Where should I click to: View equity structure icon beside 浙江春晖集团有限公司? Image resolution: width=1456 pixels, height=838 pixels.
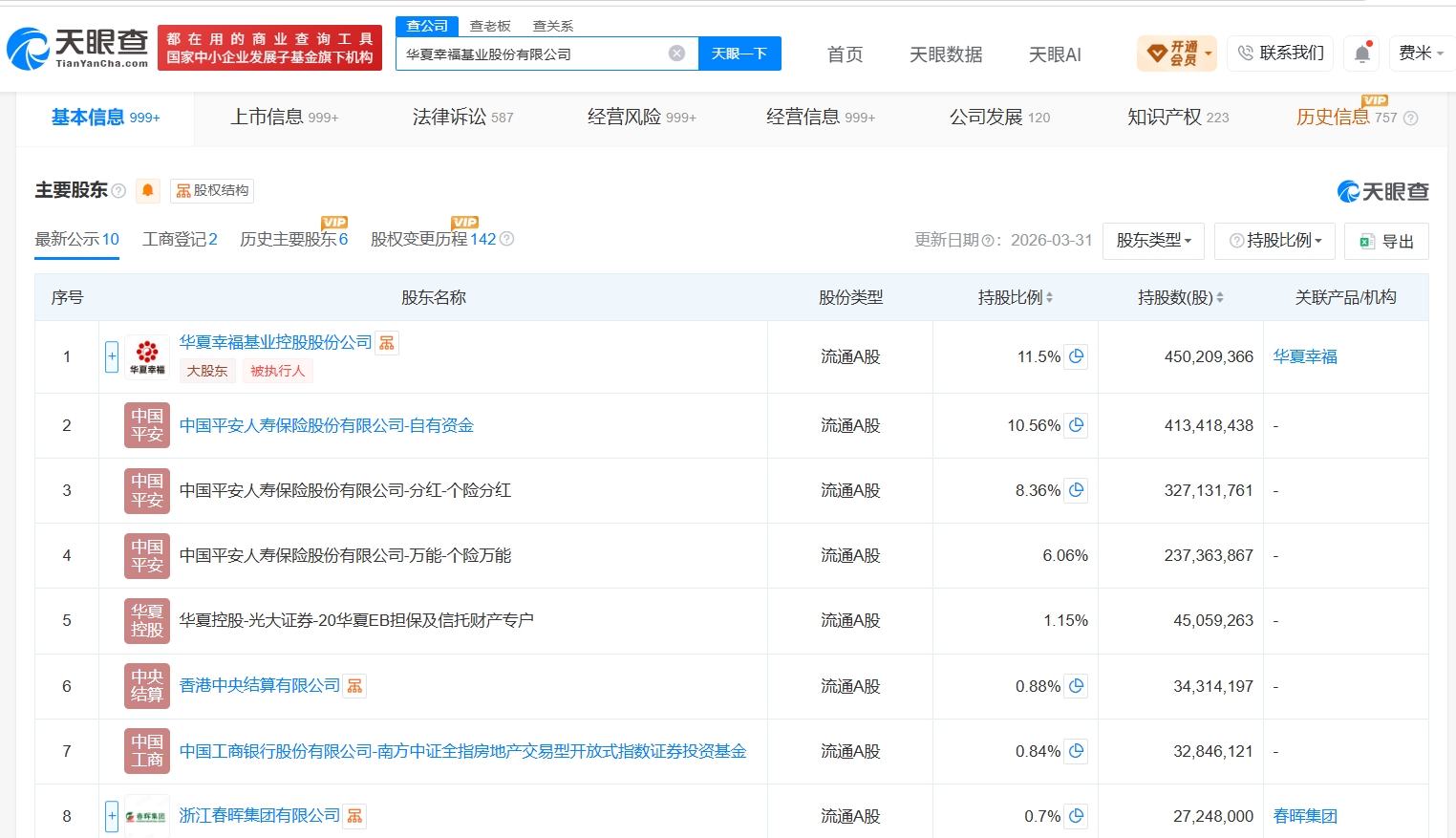tap(354, 815)
